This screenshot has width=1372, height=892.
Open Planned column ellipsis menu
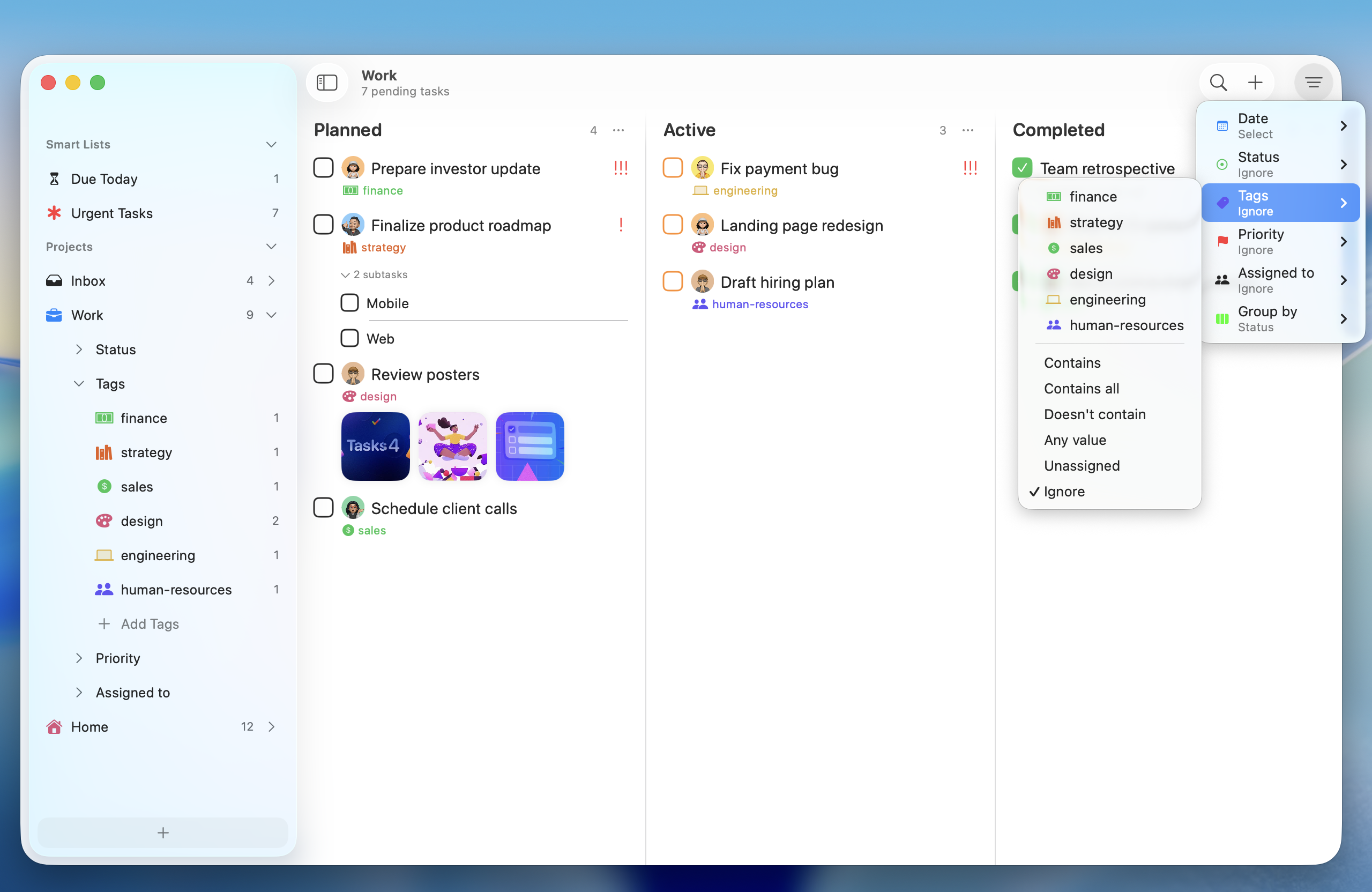(618, 130)
